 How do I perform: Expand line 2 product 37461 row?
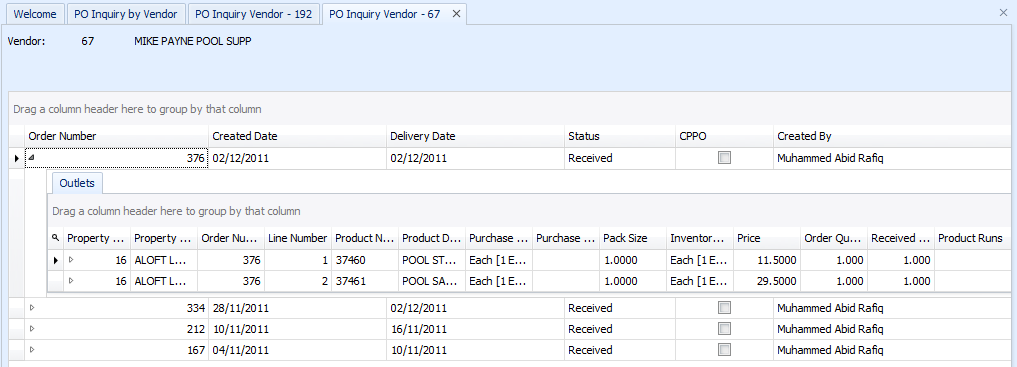pos(71,281)
